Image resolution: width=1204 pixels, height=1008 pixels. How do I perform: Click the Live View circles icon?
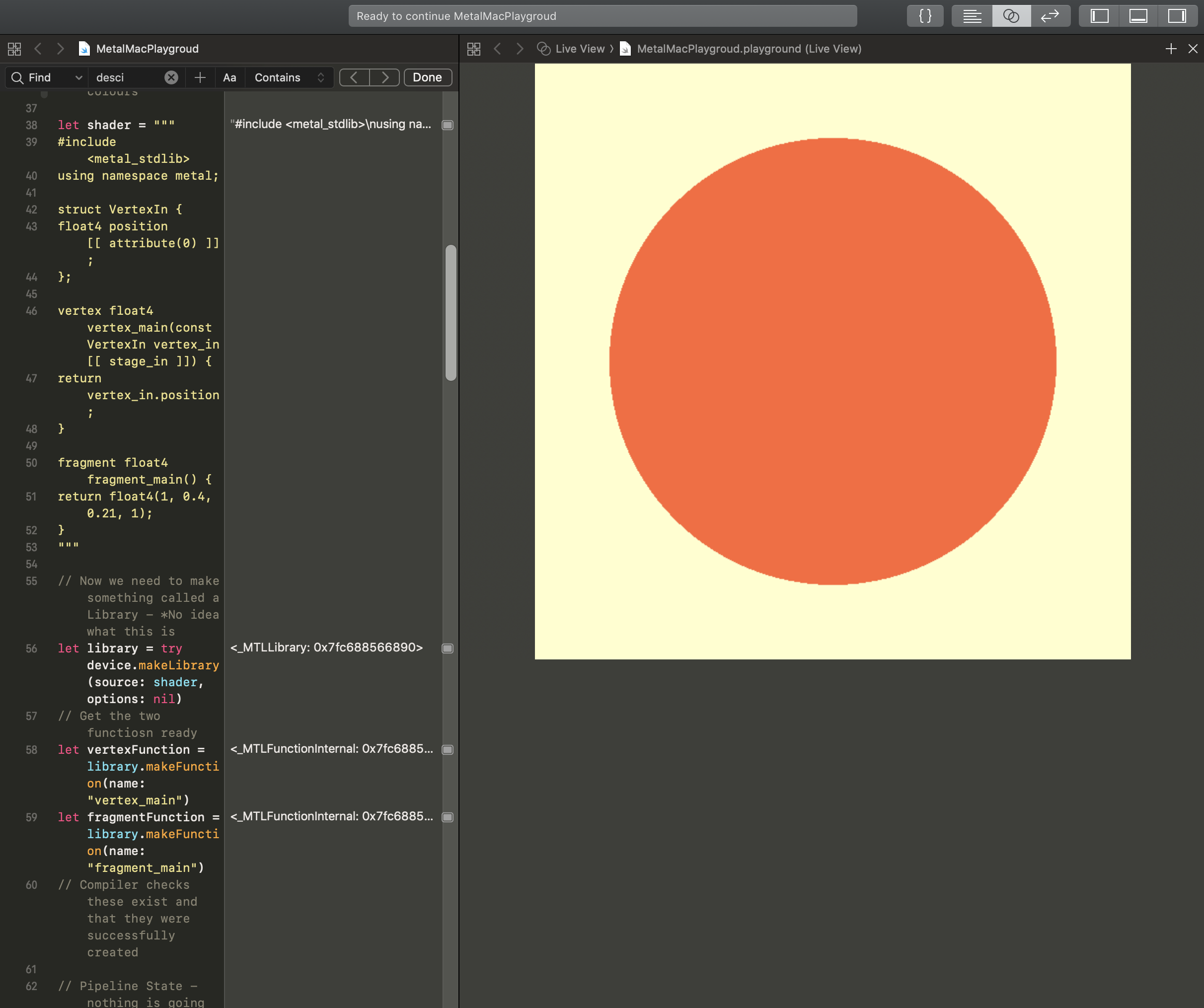(543, 49)
